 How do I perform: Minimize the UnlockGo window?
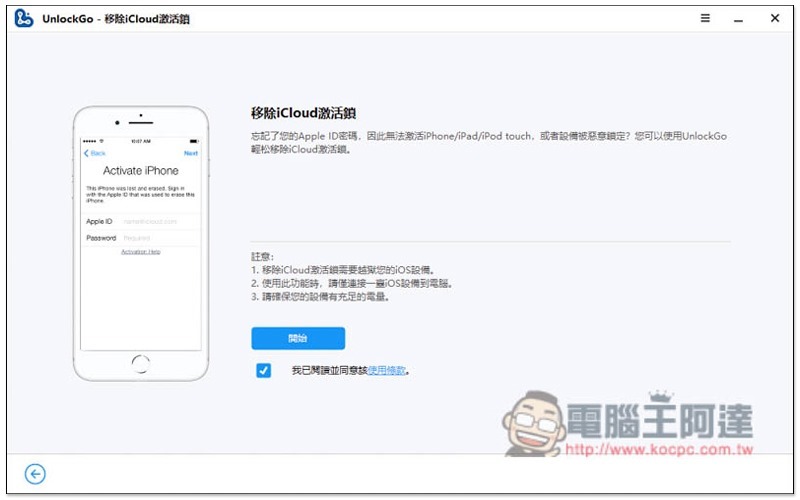[x=738, y=21]
